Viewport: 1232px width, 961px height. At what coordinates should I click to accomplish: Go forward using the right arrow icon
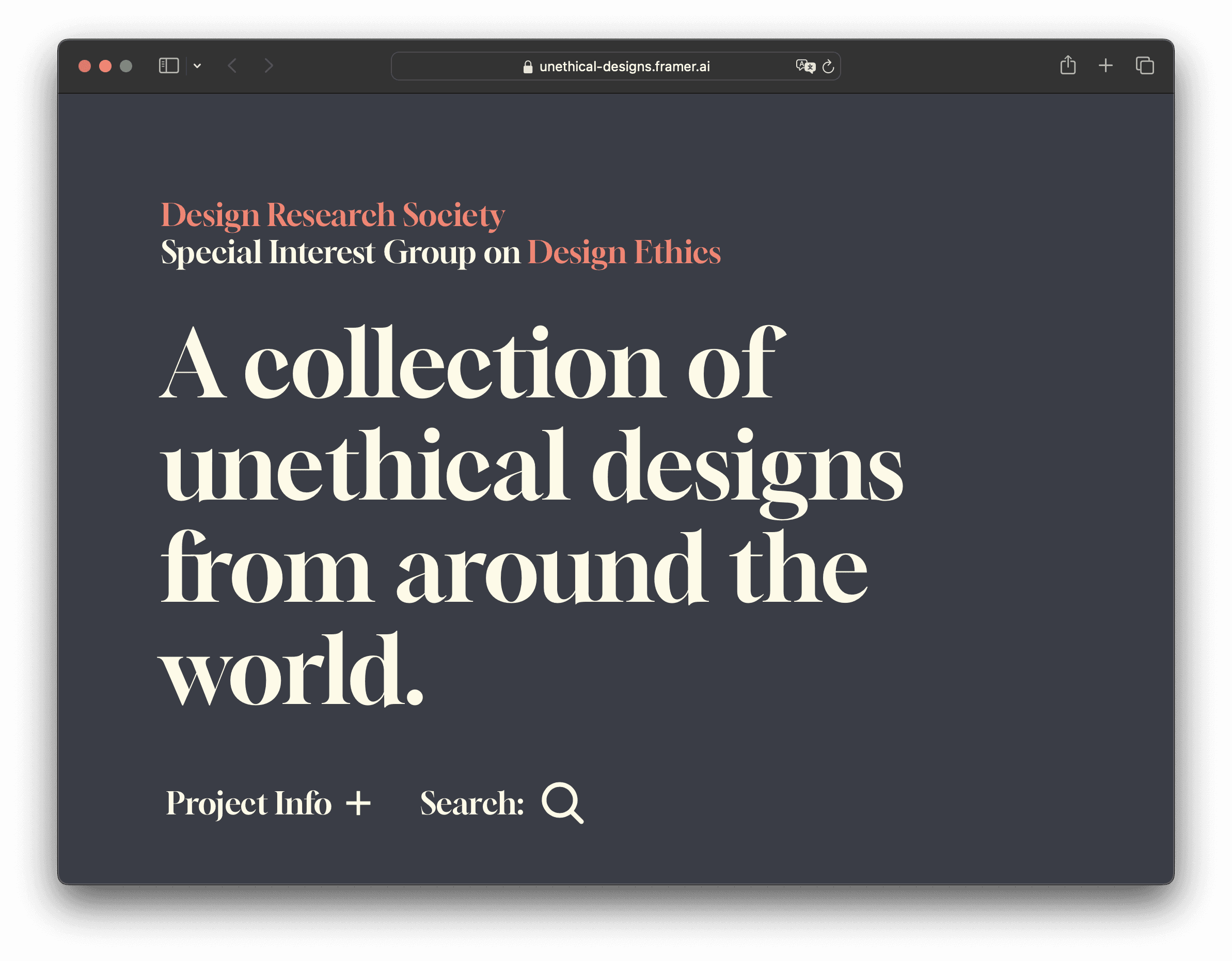click(268, 66)
